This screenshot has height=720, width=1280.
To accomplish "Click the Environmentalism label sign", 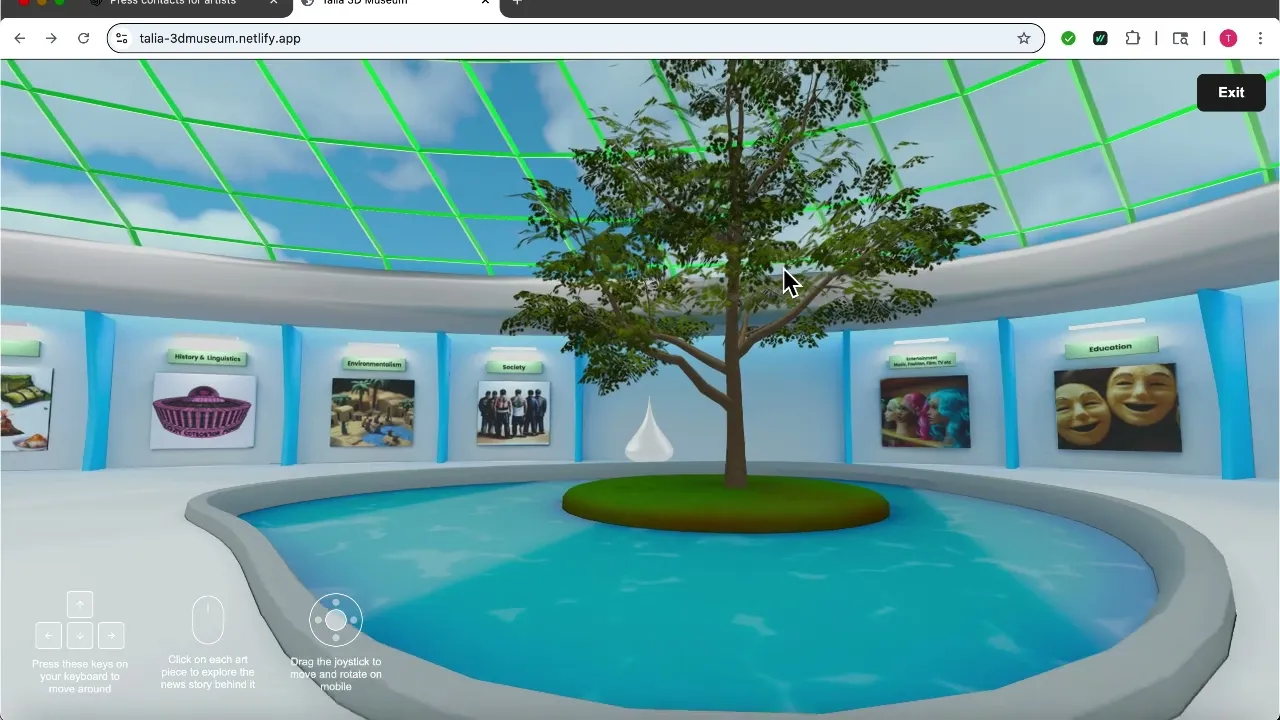I will (374, 364).
